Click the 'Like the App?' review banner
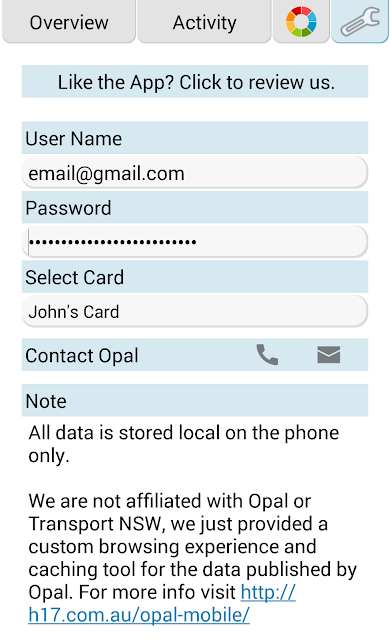390x640 pixels. (x=195, y=82)
